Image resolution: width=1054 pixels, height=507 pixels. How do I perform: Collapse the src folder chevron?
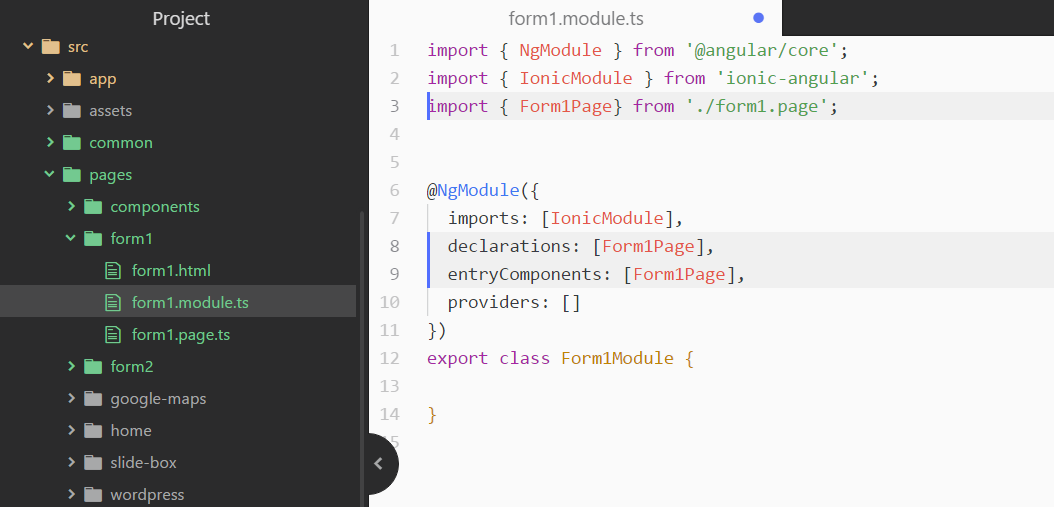(28, 46)
